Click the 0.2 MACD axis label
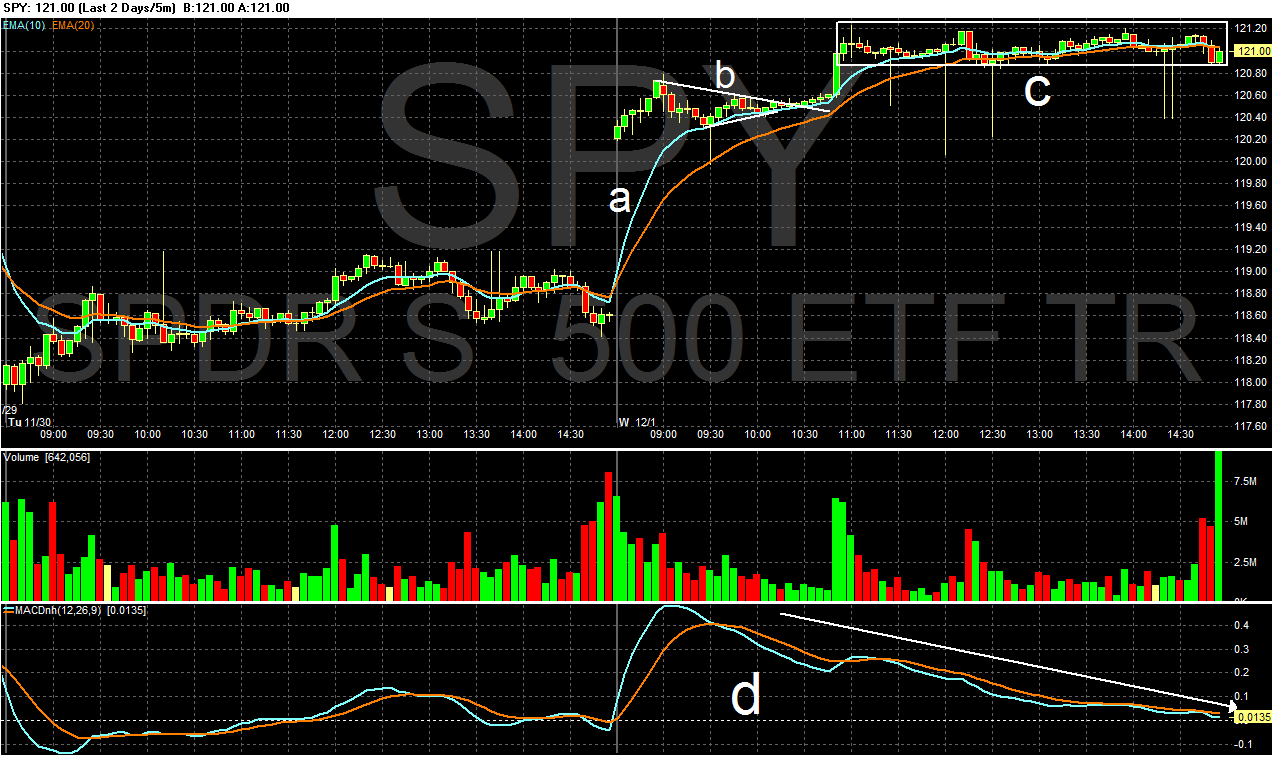This screenshot has width=1273, height=758. 1244,673
